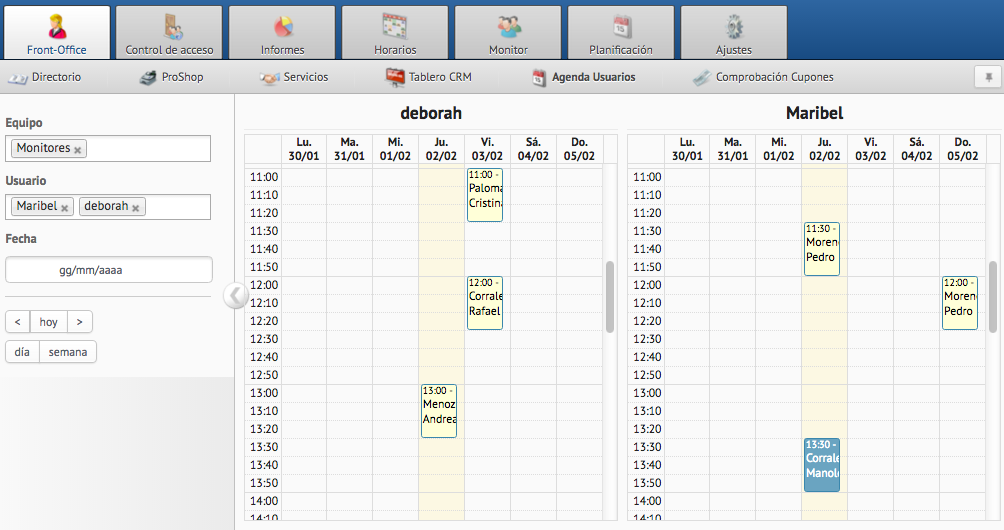The height and width of the screenshot is (530, 1004).
Task: Remove the deborah tag from Usuario
Action: point(136,208)
